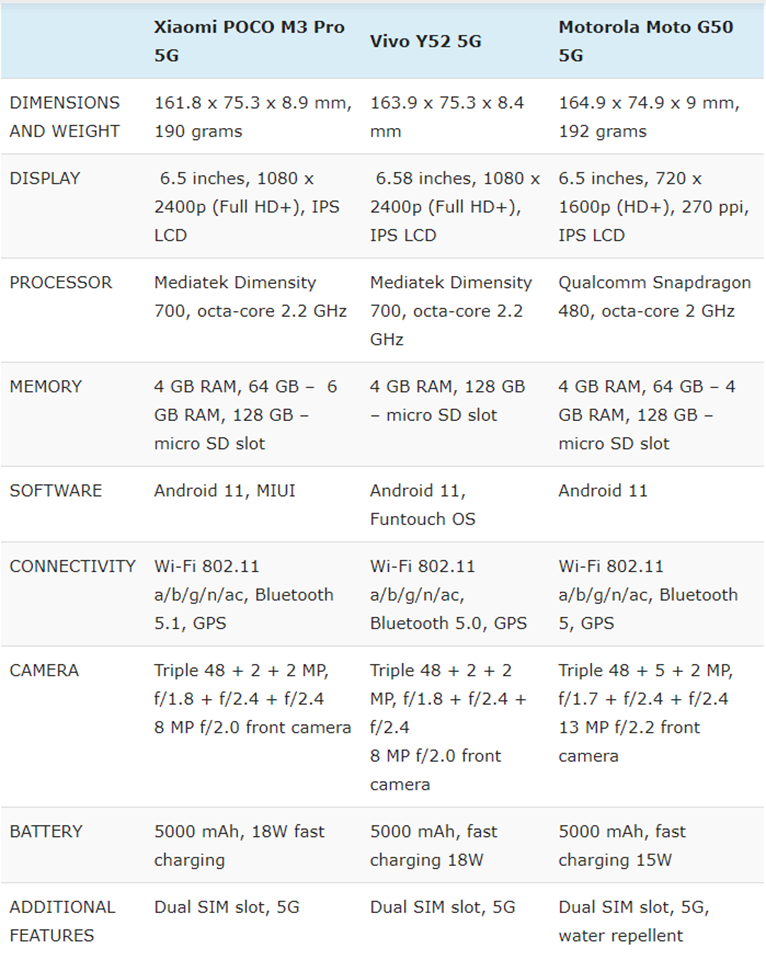Select the Android 11, MIUI software cell
Viewport: 766px width, 960px height.
coord(225,490)
